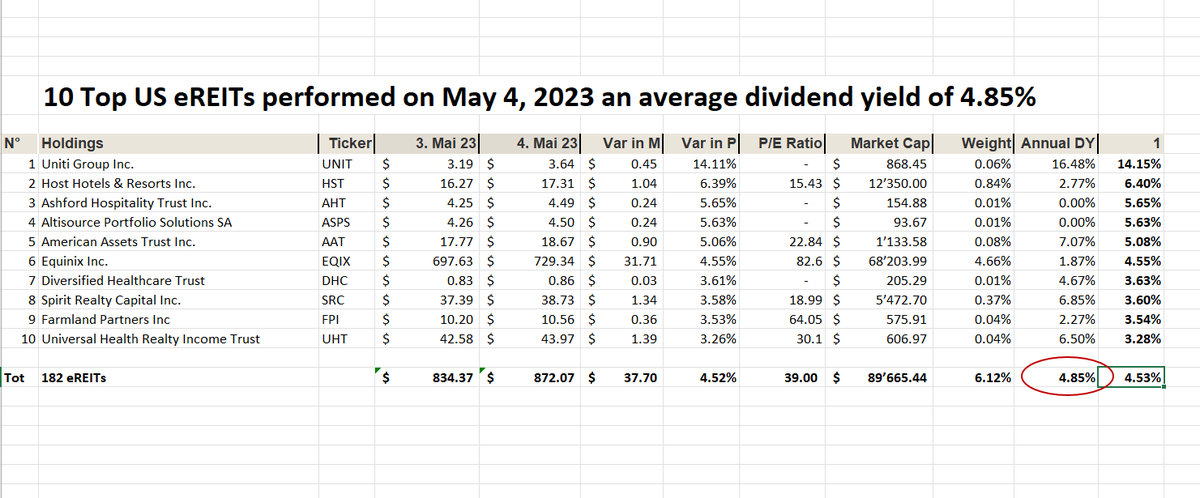Select the market cap cell '68'203.99'

(x=882, y=261)
